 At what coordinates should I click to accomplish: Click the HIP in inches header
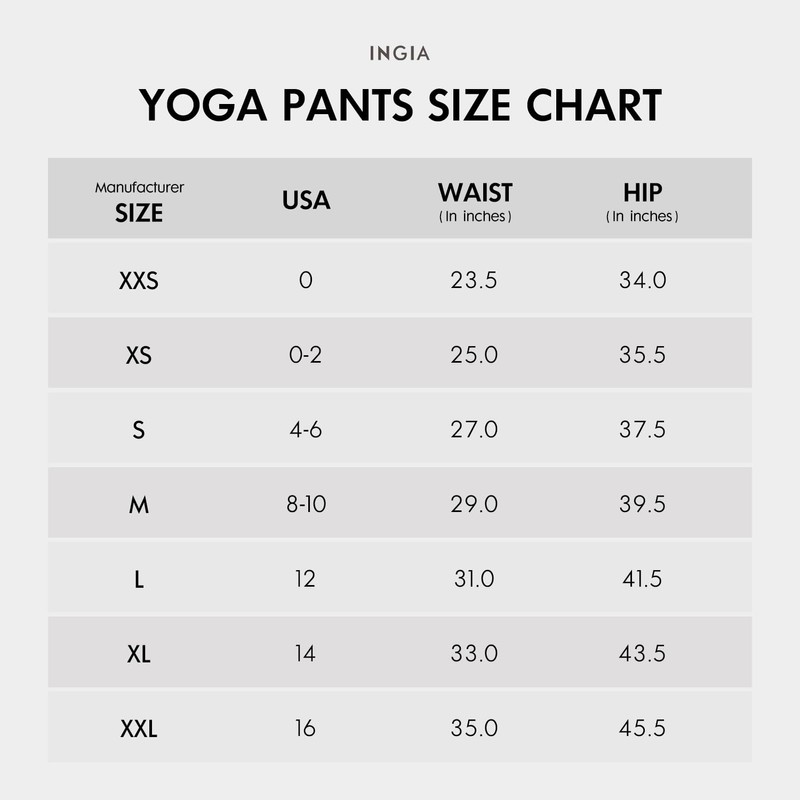tap(642, 201)
